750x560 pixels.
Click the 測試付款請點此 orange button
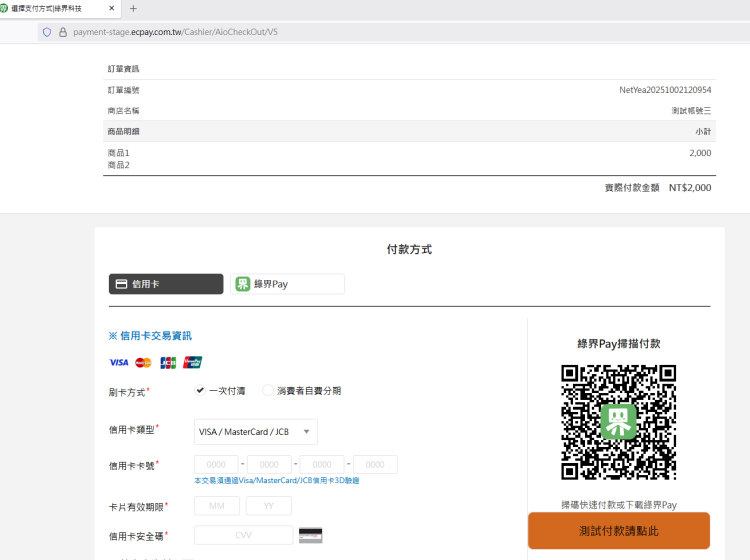618,531
